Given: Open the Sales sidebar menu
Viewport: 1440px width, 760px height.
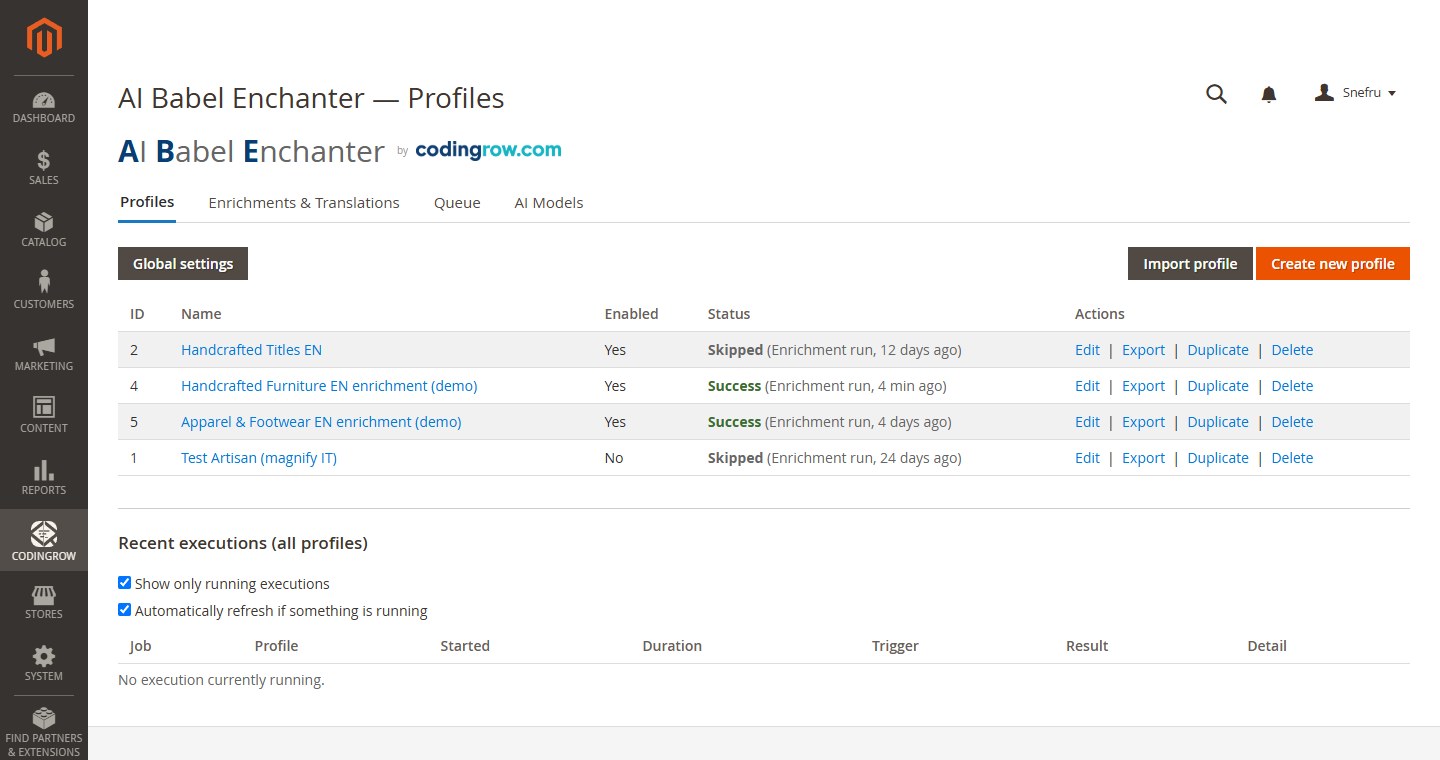Looking at the screenshot, I should tap(44, 169).
